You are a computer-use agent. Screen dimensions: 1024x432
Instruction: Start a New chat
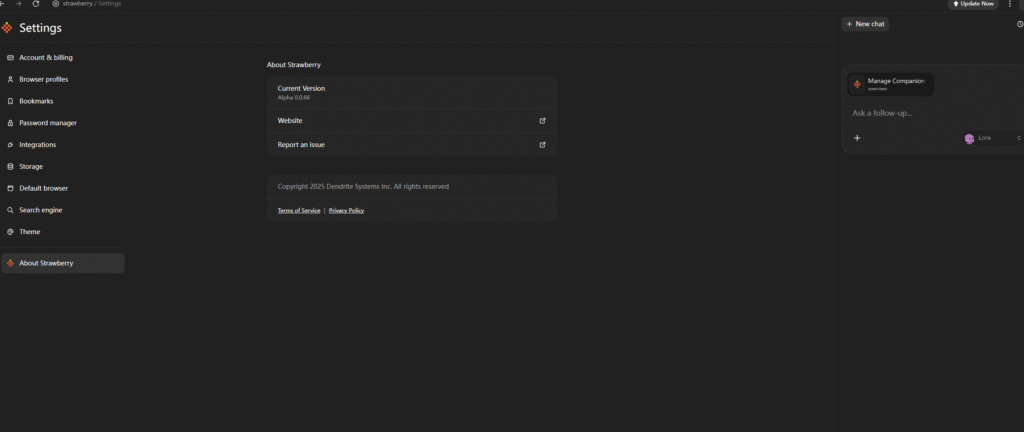pos(865,24)
